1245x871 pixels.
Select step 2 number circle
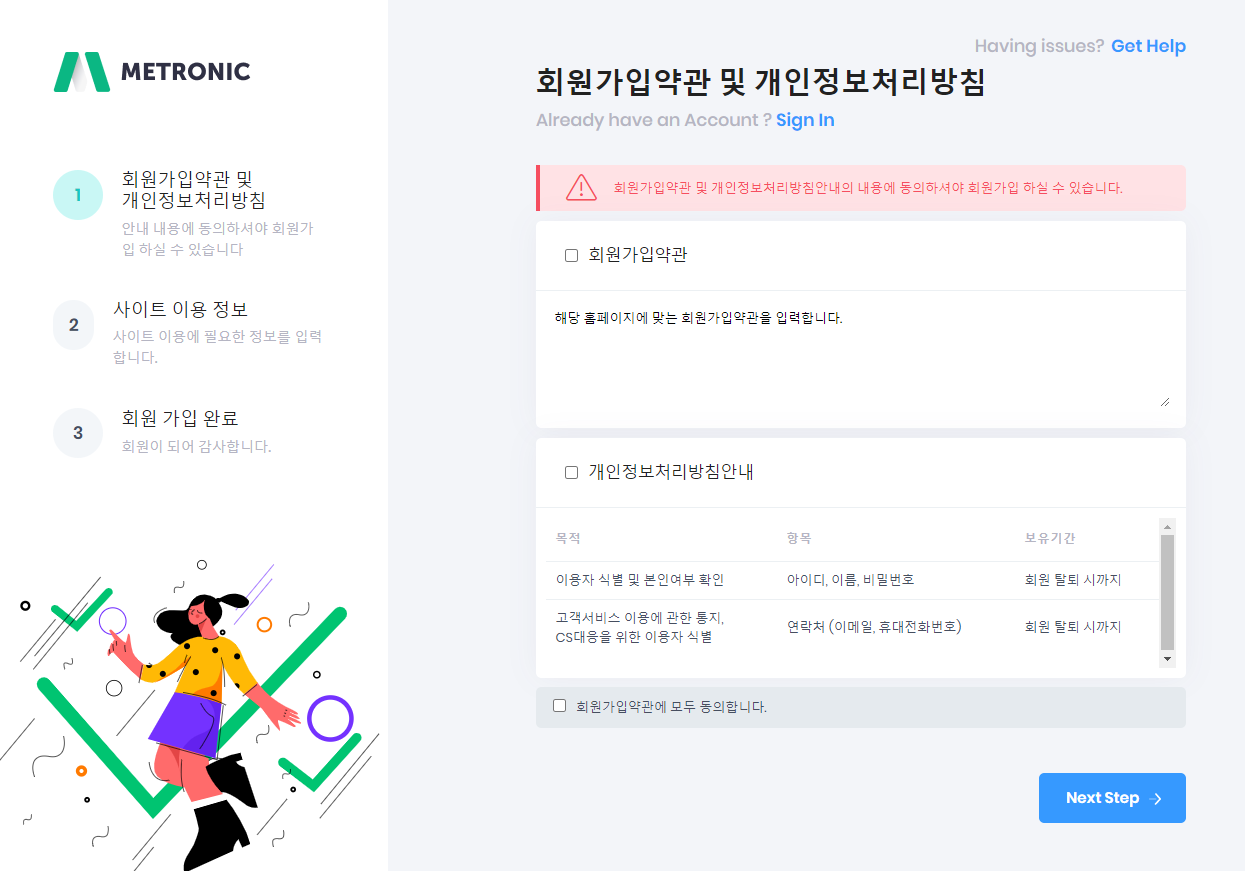coord(74,325)
